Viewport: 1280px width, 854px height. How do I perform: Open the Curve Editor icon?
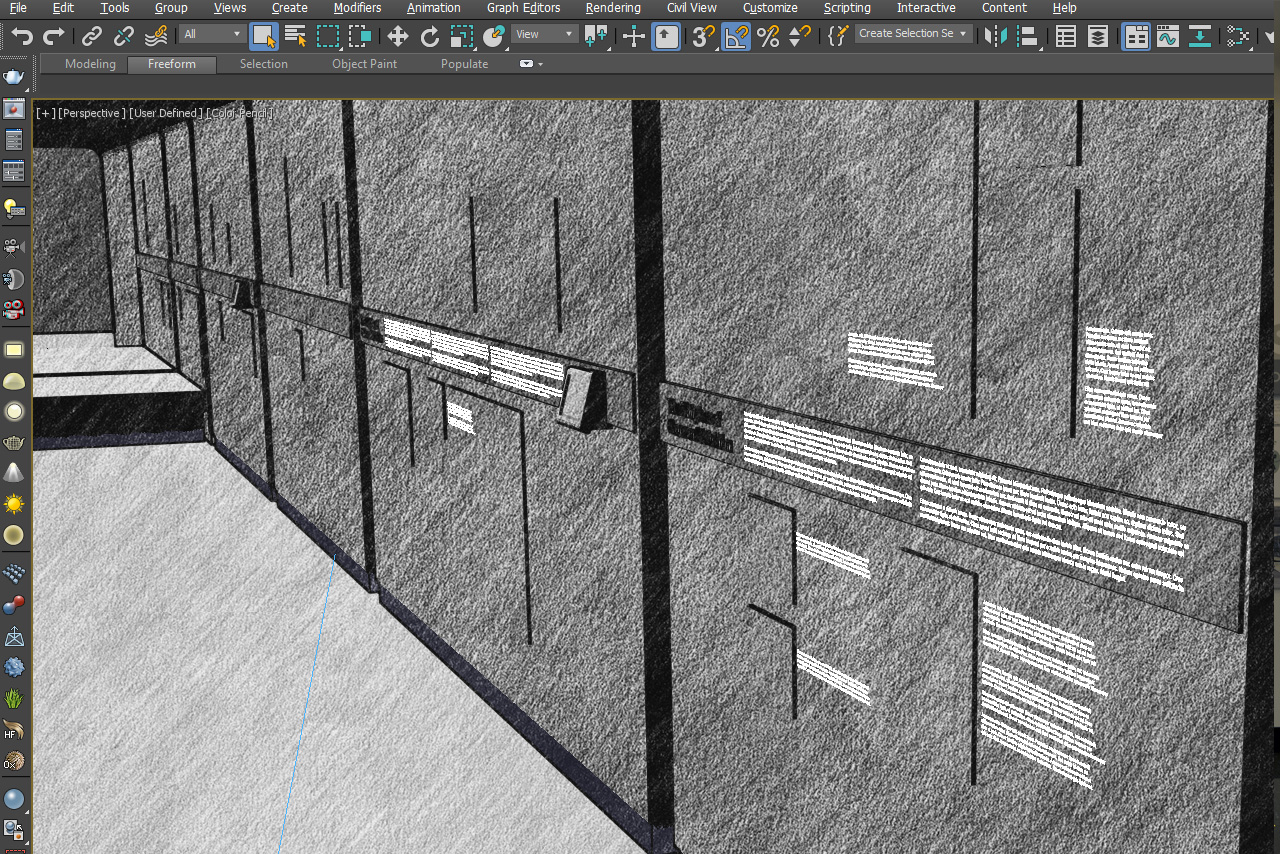(x=1168, y=37)
